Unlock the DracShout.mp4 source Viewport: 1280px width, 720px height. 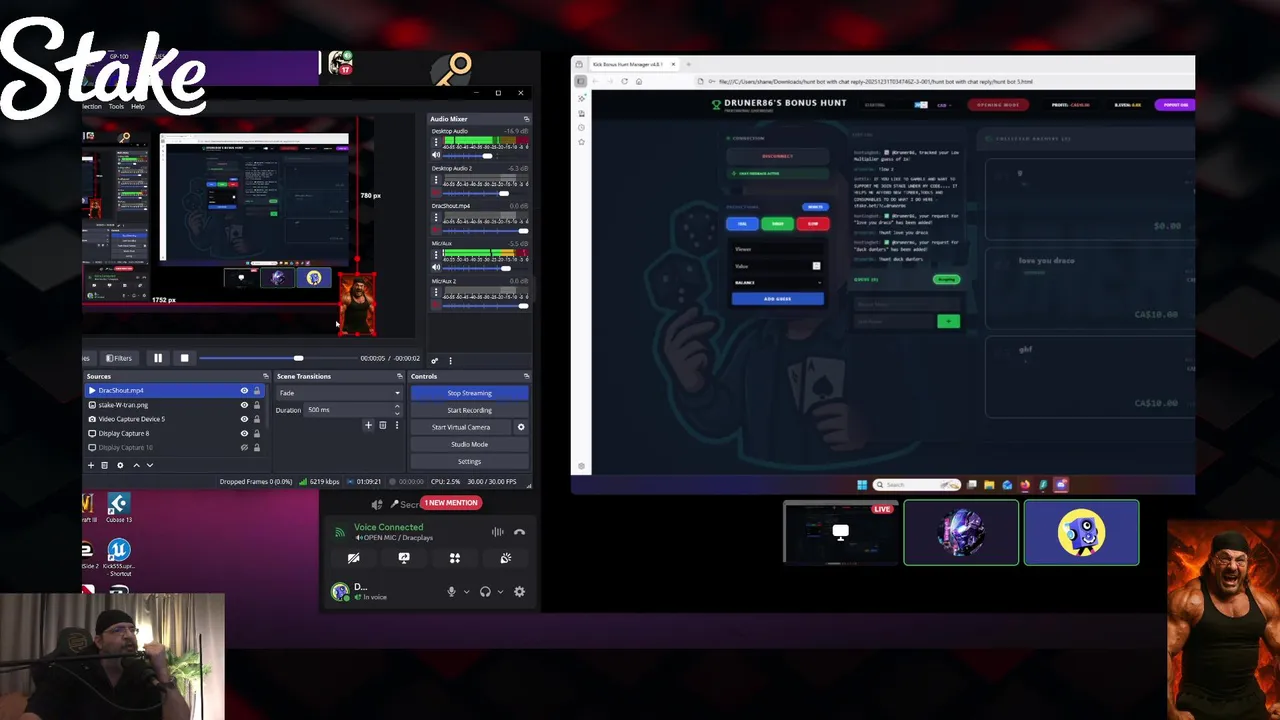pos(257,391)
